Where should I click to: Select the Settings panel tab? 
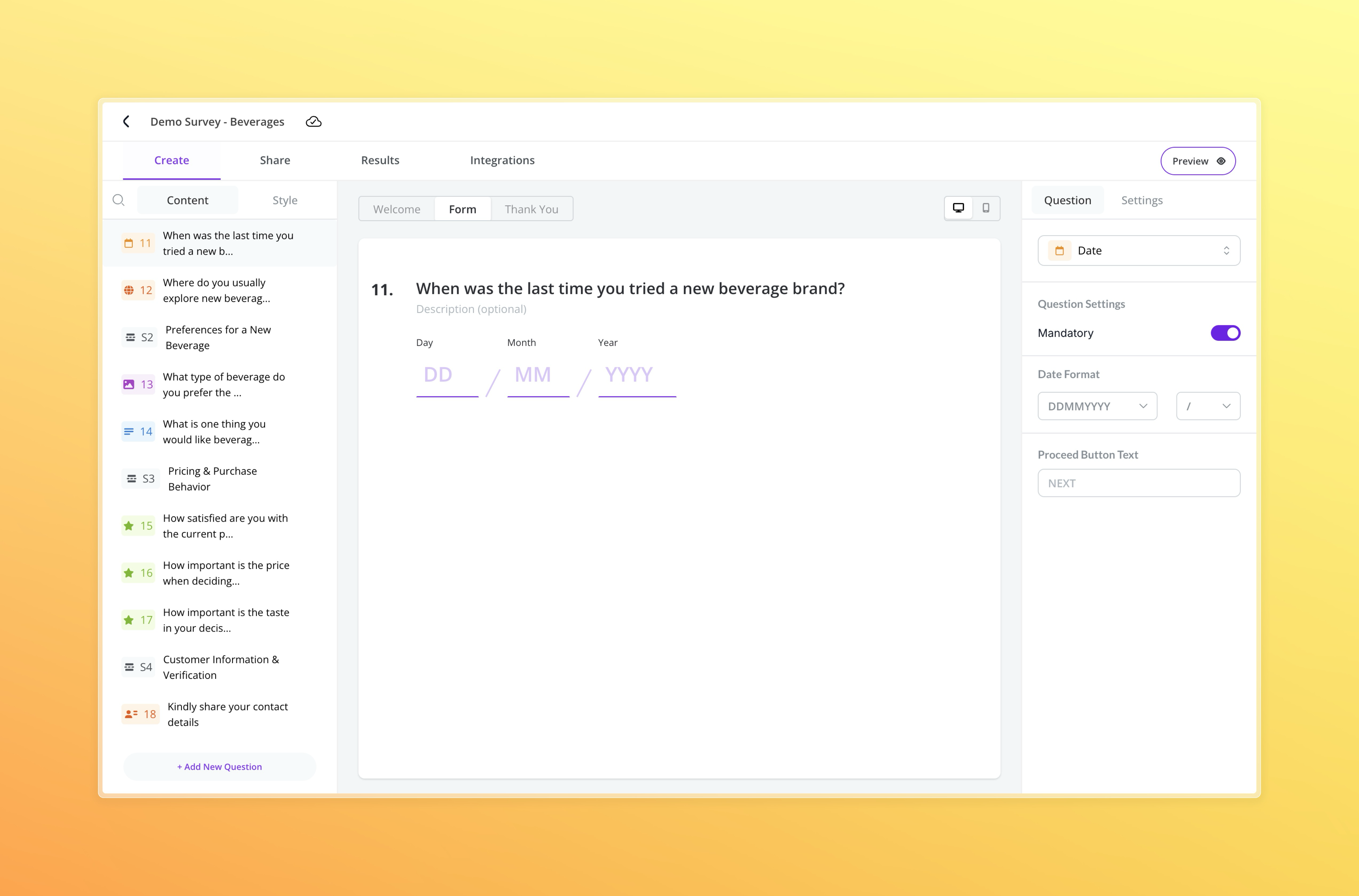pos(1142,201)
